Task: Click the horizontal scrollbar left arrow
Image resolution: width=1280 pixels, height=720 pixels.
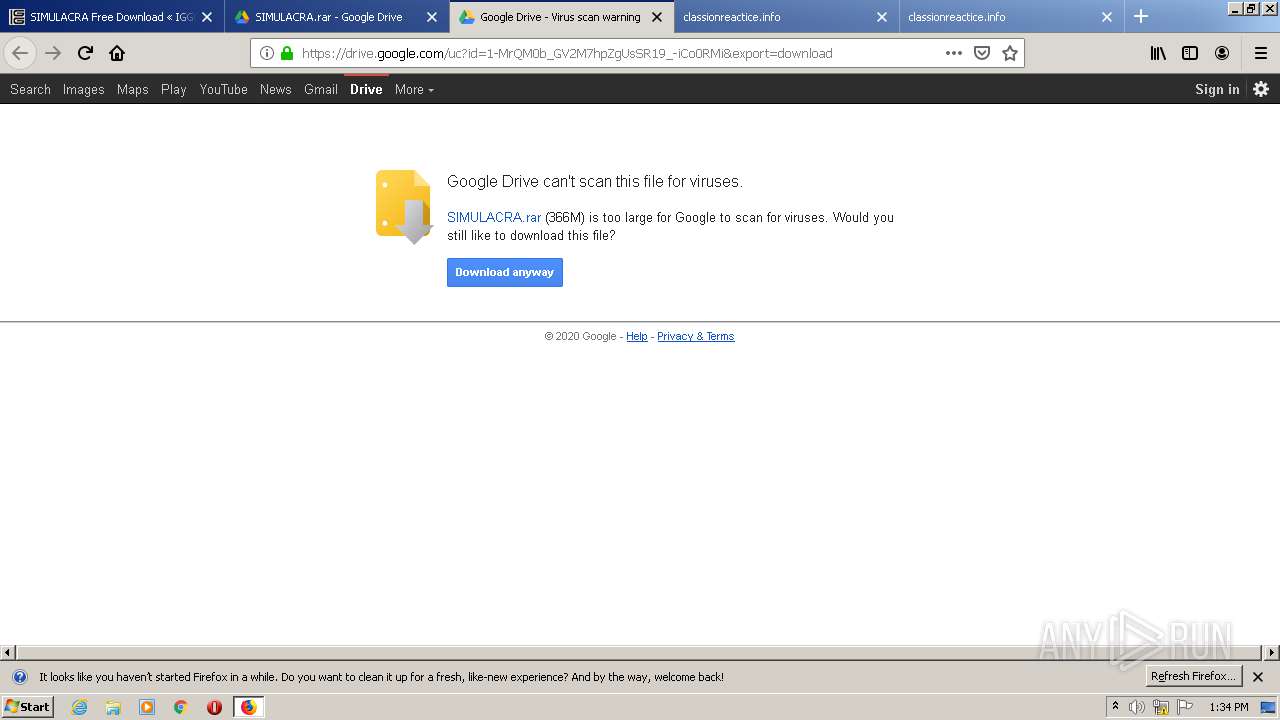Action: (x=8, y=653)
